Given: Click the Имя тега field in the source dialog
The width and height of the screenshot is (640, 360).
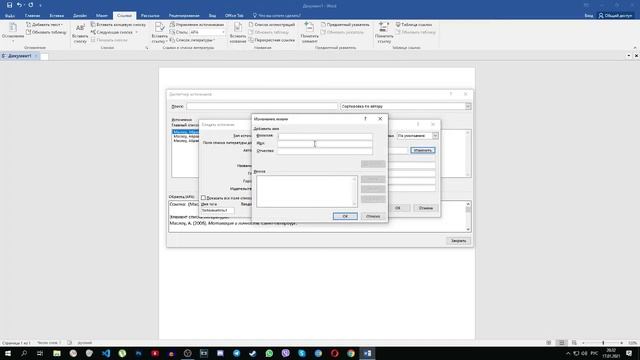Looking at the screenshot, I should coord(218,210).
